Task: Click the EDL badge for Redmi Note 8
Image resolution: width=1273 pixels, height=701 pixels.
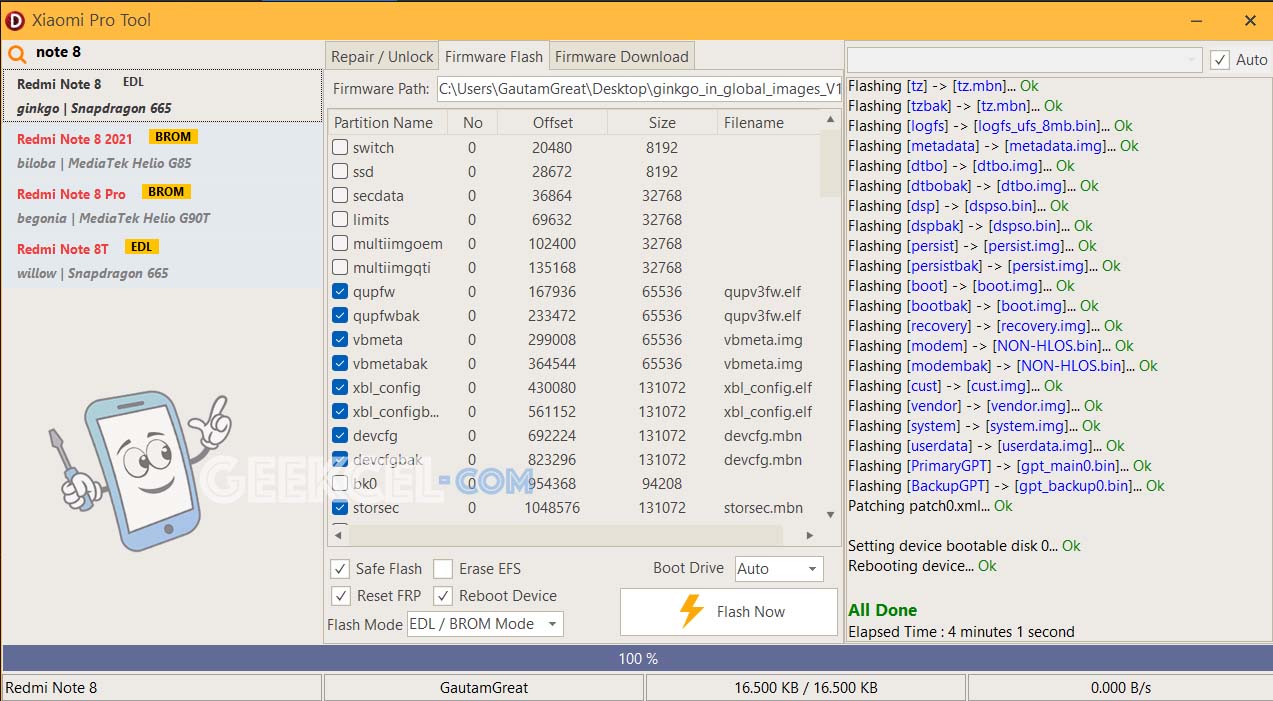Action: coord(134,82)
